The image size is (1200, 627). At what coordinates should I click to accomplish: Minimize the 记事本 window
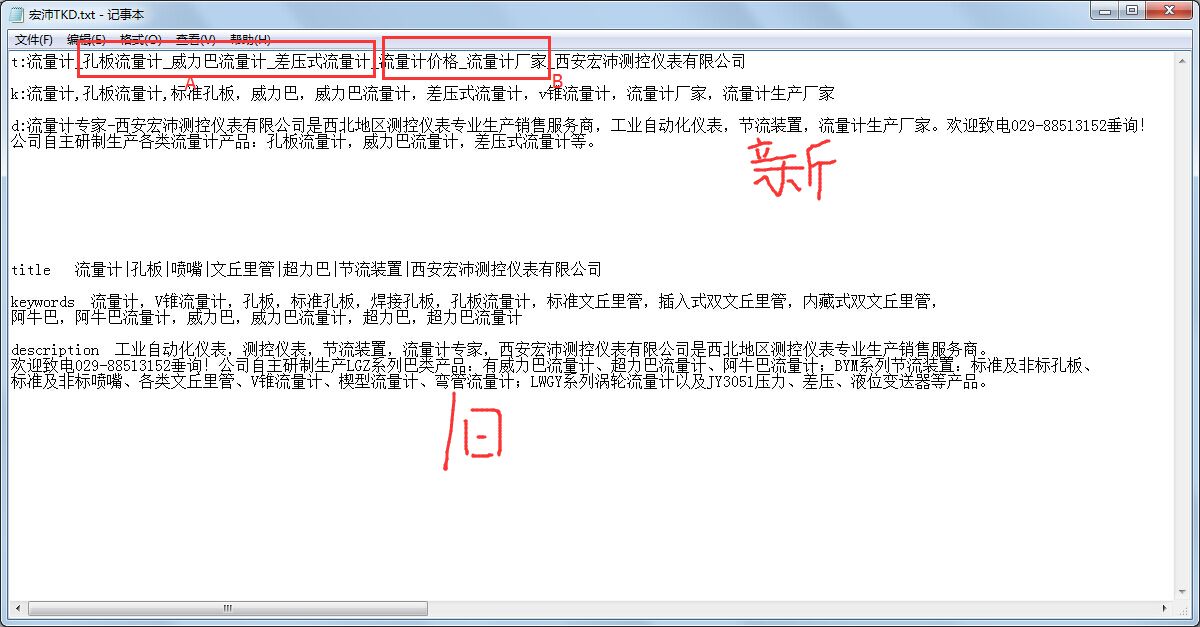(x=1102, y=10)
